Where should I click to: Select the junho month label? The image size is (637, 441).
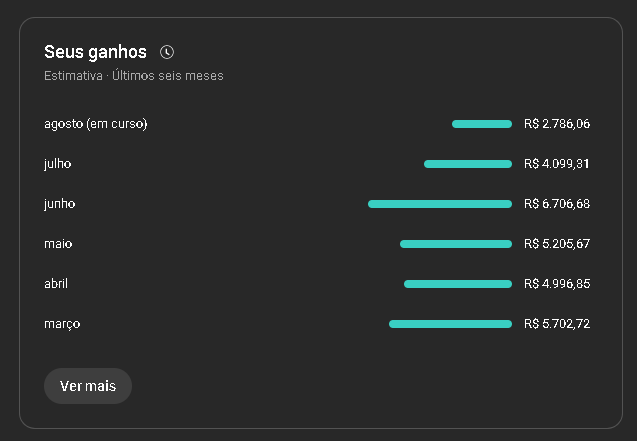pos(60,204)
